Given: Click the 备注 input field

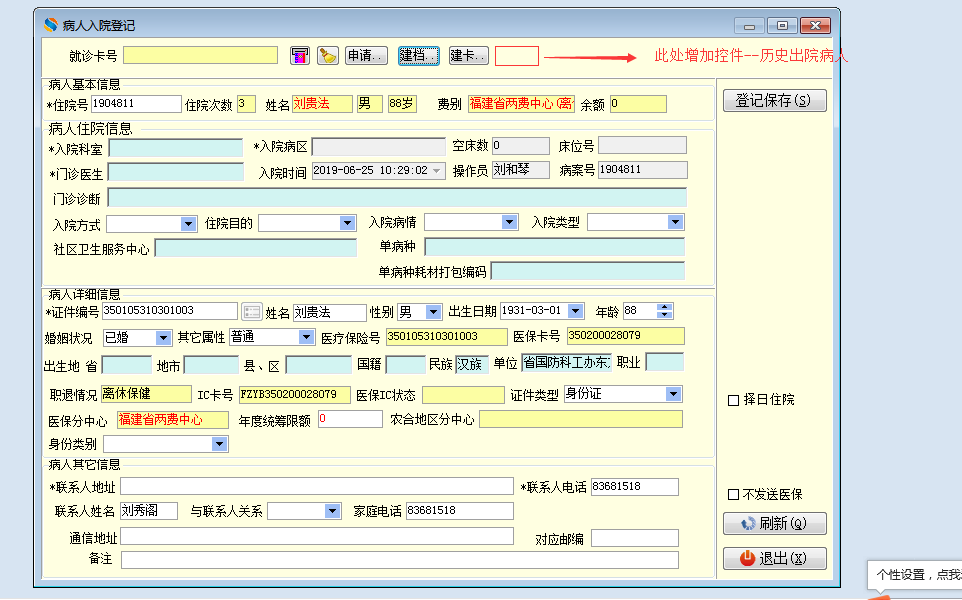Looking at the screenshot, I should [x=399, y=560].
